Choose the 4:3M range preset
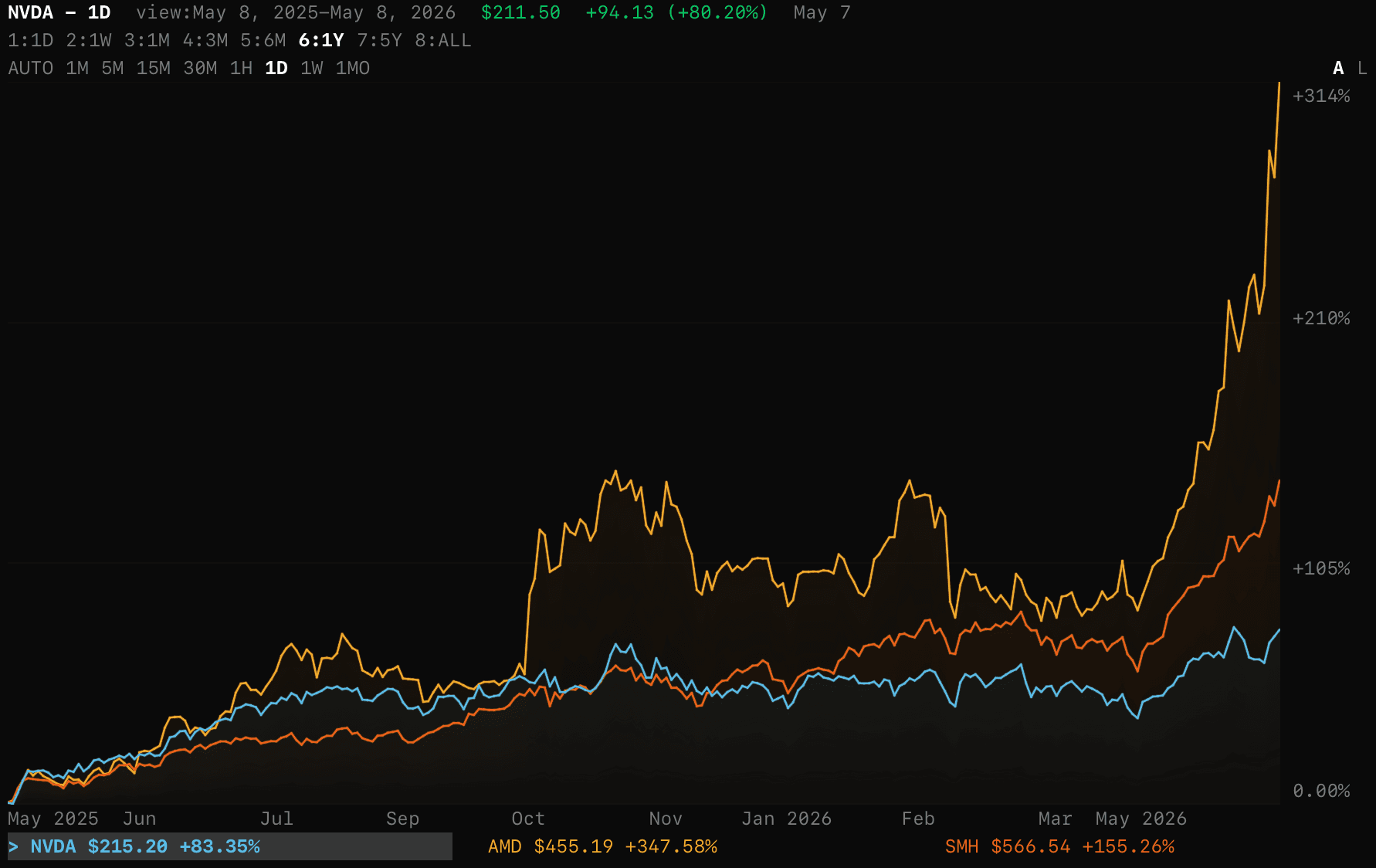The image size is (1376, 868). (205, 40)
